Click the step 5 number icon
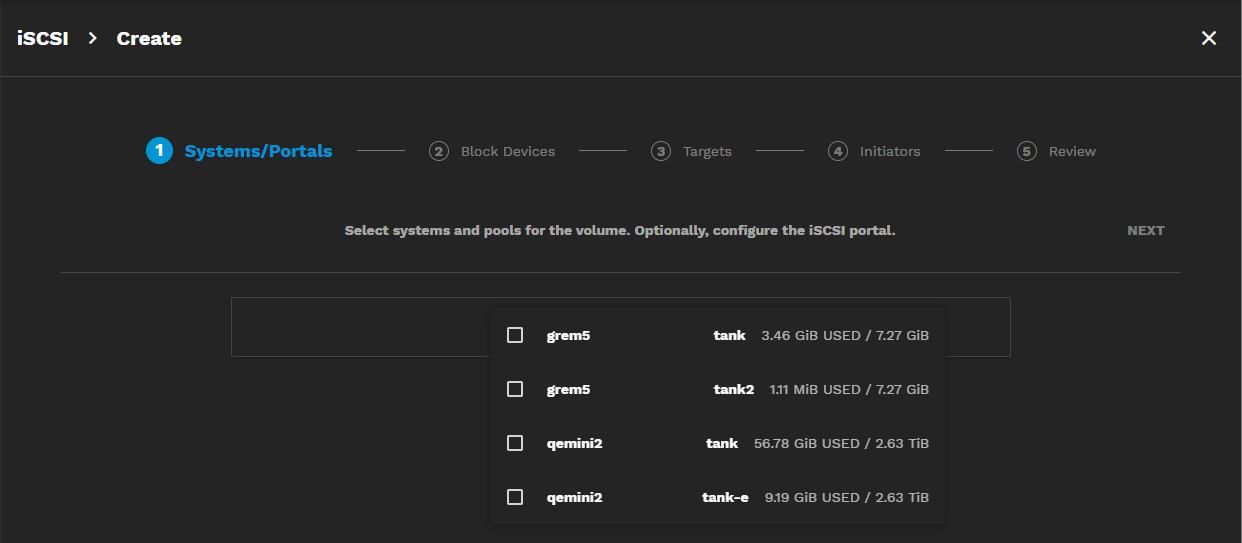Image resolution: width=1242 pixels, height=543 pixels. click(x=1026, y=151)
